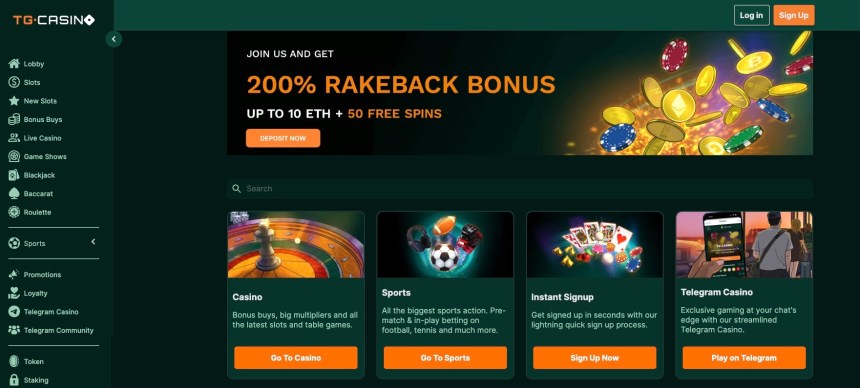
Task: Open the Telegram Casino paper-plane icon
Action: (x=14, y=312)
